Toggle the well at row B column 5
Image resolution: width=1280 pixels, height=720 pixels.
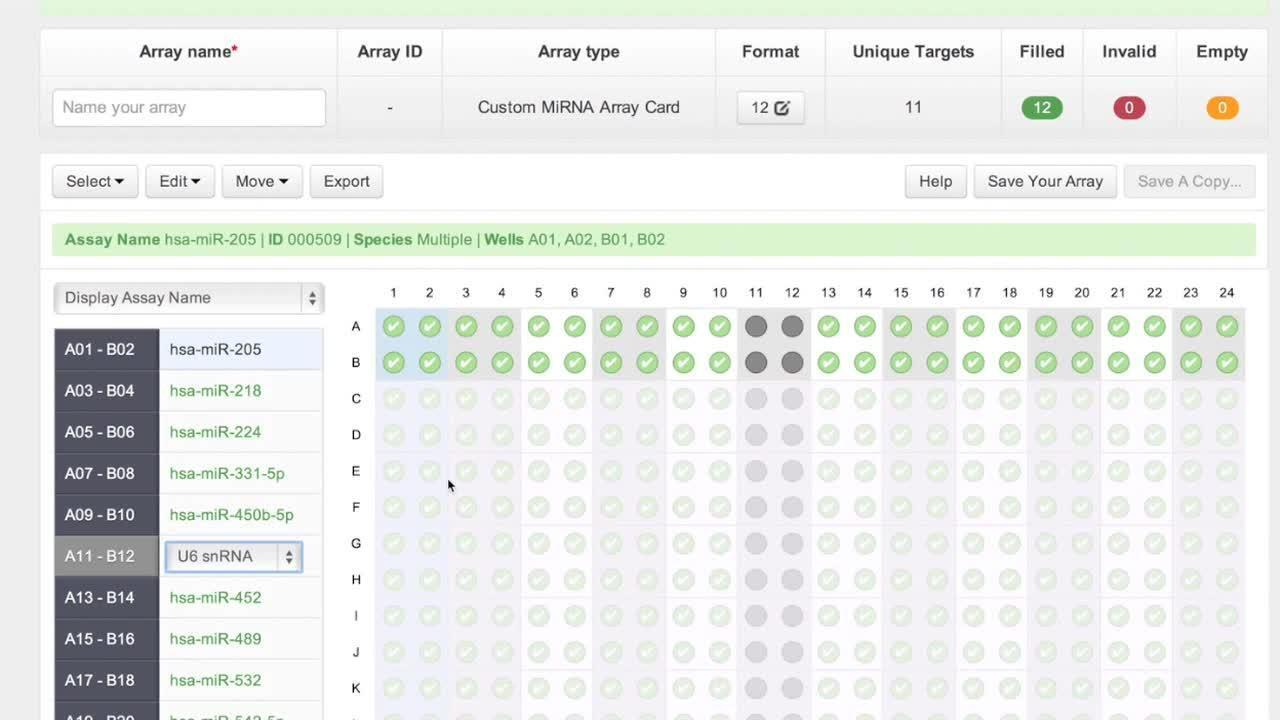[538, 362]
